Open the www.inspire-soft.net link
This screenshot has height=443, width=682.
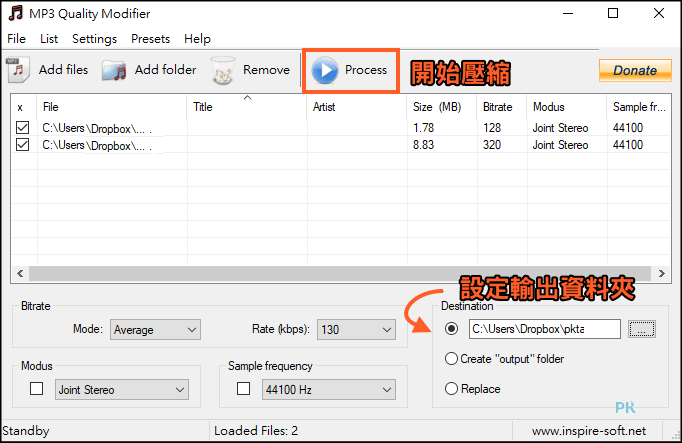coord(588,431)
